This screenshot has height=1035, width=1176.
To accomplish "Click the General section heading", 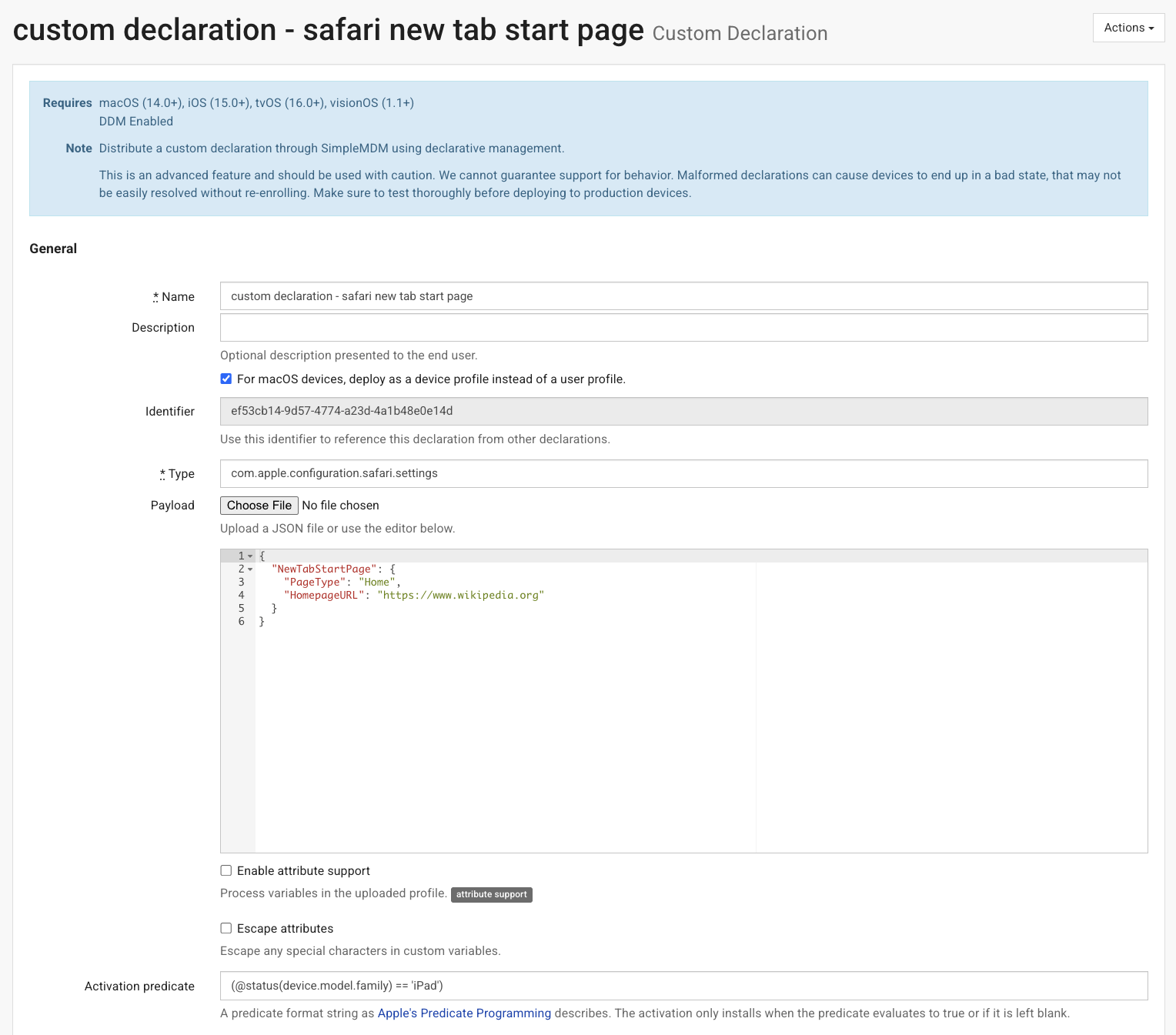I will (53, 249).
